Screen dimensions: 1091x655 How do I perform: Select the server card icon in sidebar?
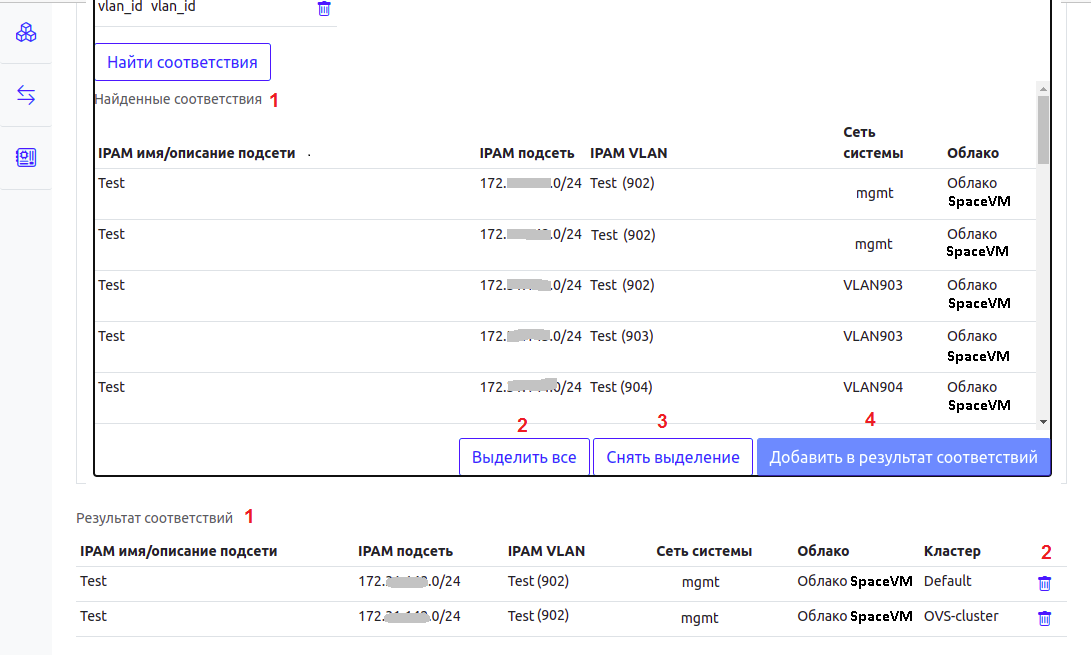(x=26, y=158)
